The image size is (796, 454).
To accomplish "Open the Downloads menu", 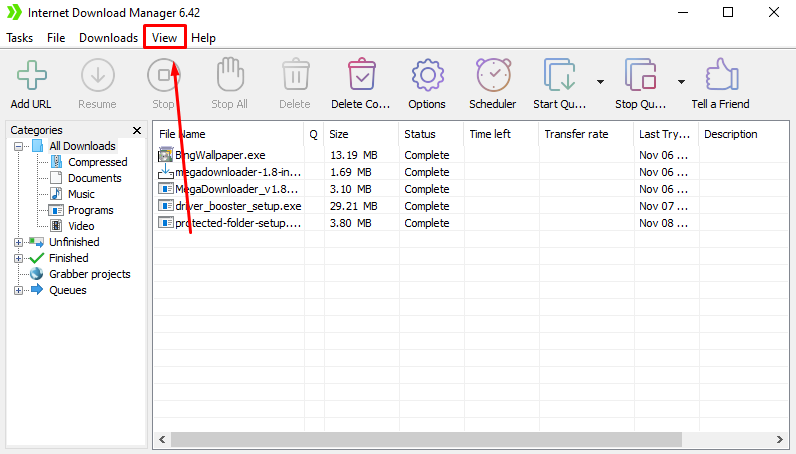I will point(108,38).
